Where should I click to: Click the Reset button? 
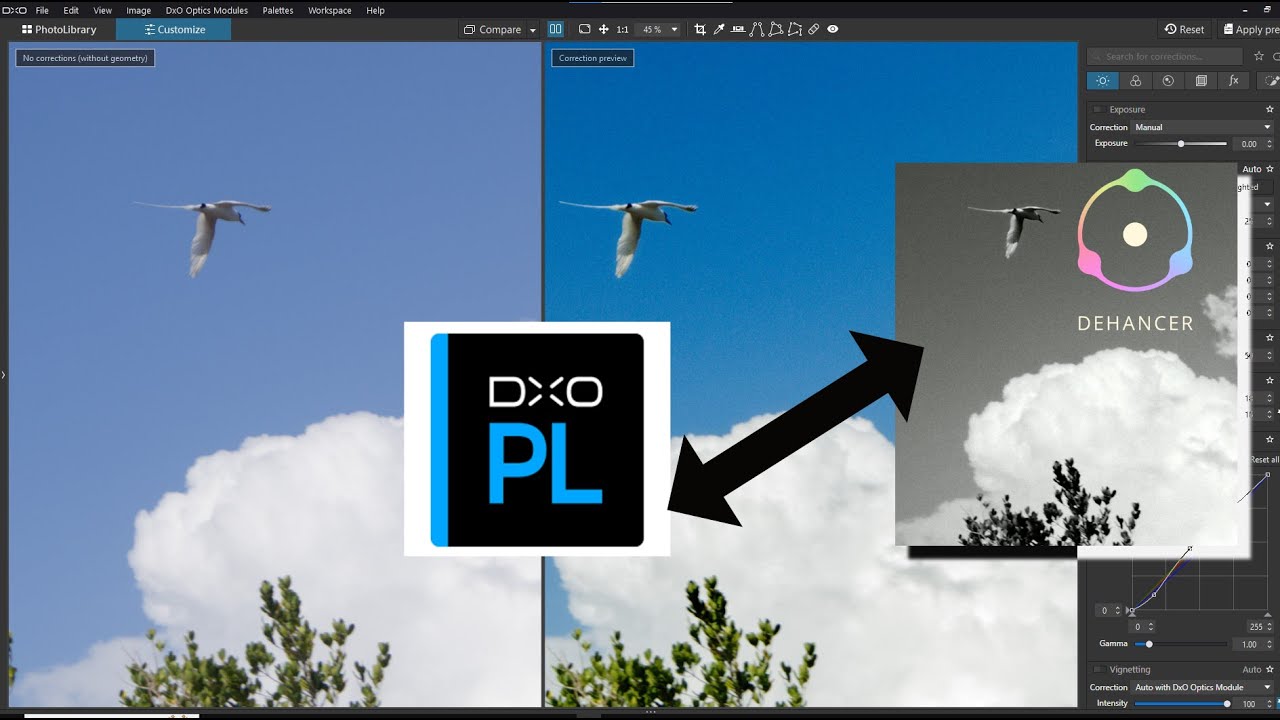[x=1185, y=29]
